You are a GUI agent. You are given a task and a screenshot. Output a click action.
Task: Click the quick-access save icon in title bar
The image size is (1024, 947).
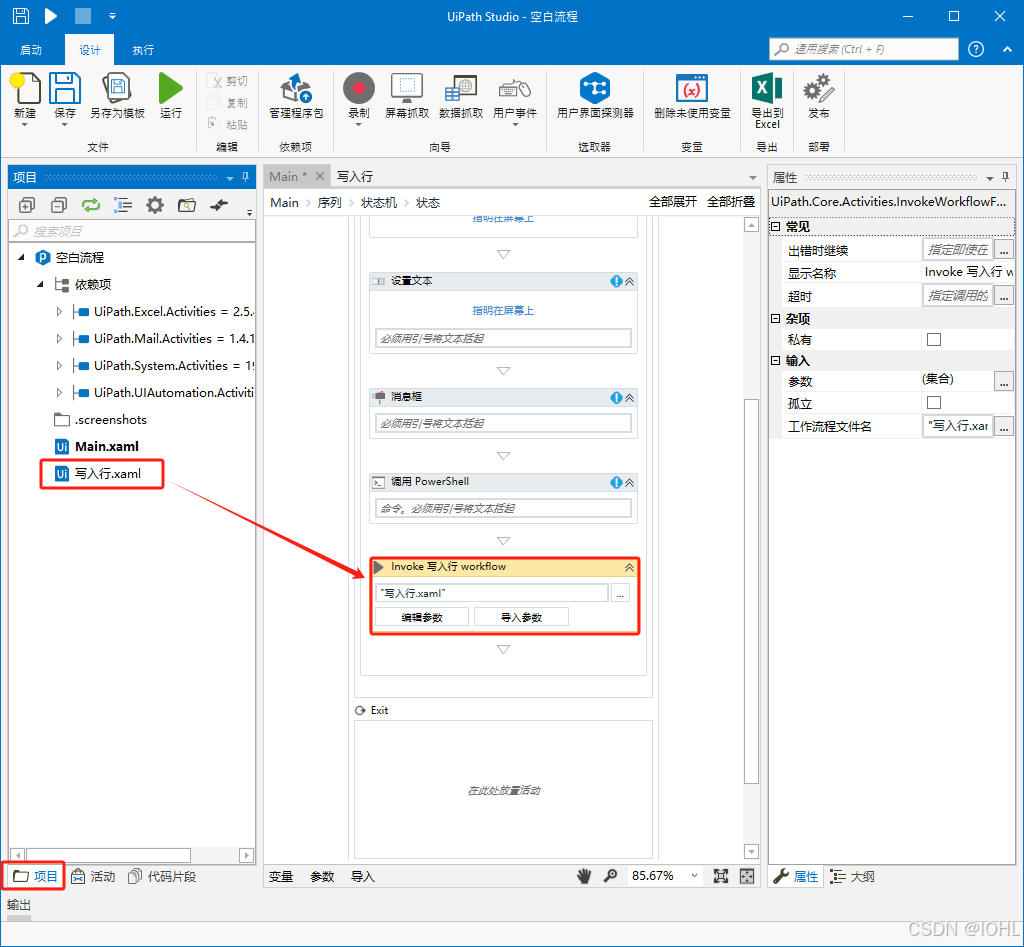tap(21, 16)
